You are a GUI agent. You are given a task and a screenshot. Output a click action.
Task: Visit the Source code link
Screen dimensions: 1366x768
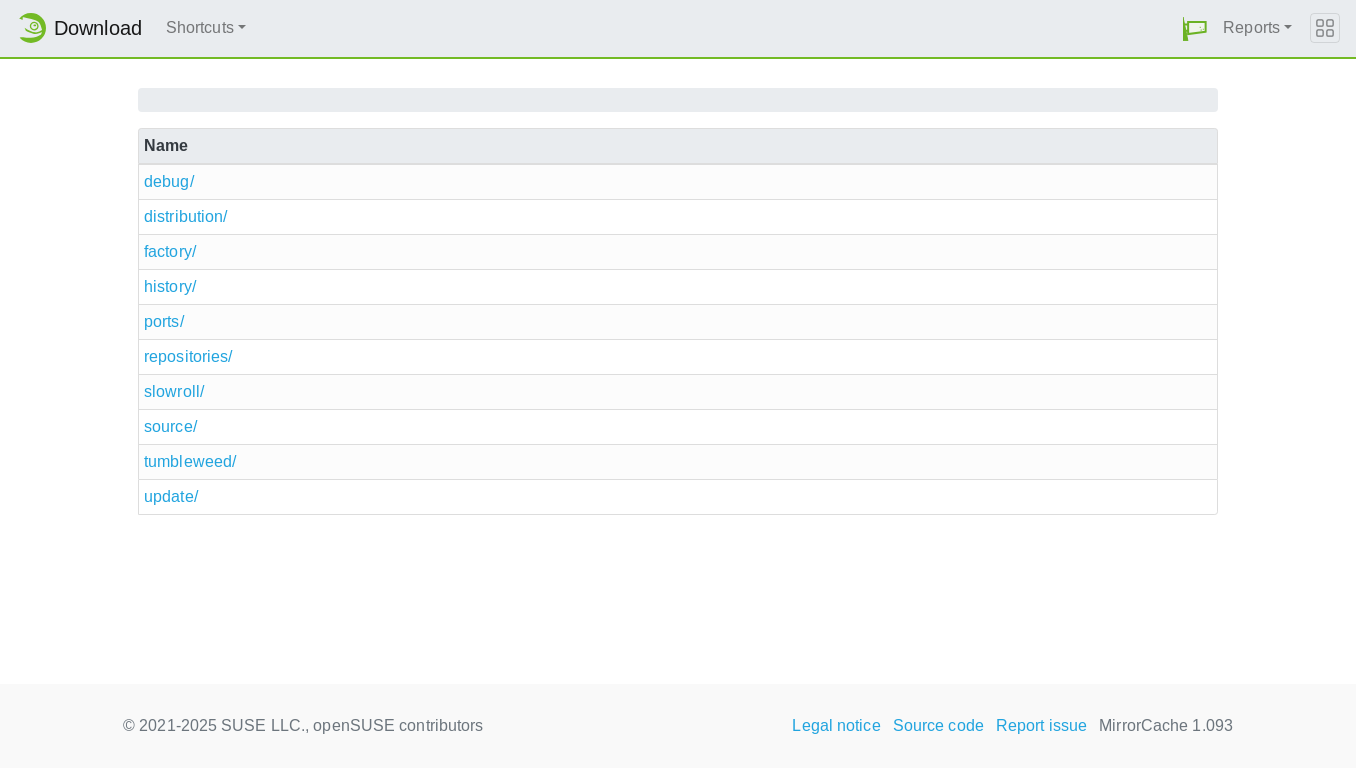938,726
